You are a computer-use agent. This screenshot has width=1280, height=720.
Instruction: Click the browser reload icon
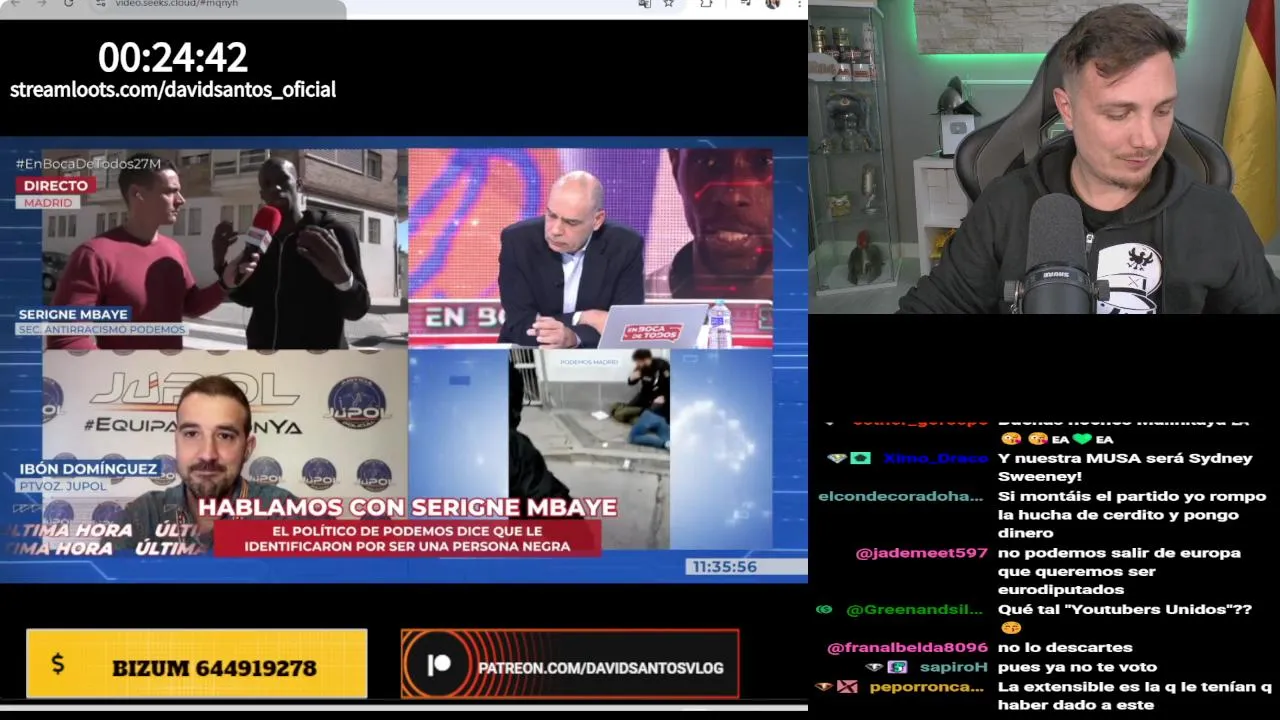click(68, 3)
